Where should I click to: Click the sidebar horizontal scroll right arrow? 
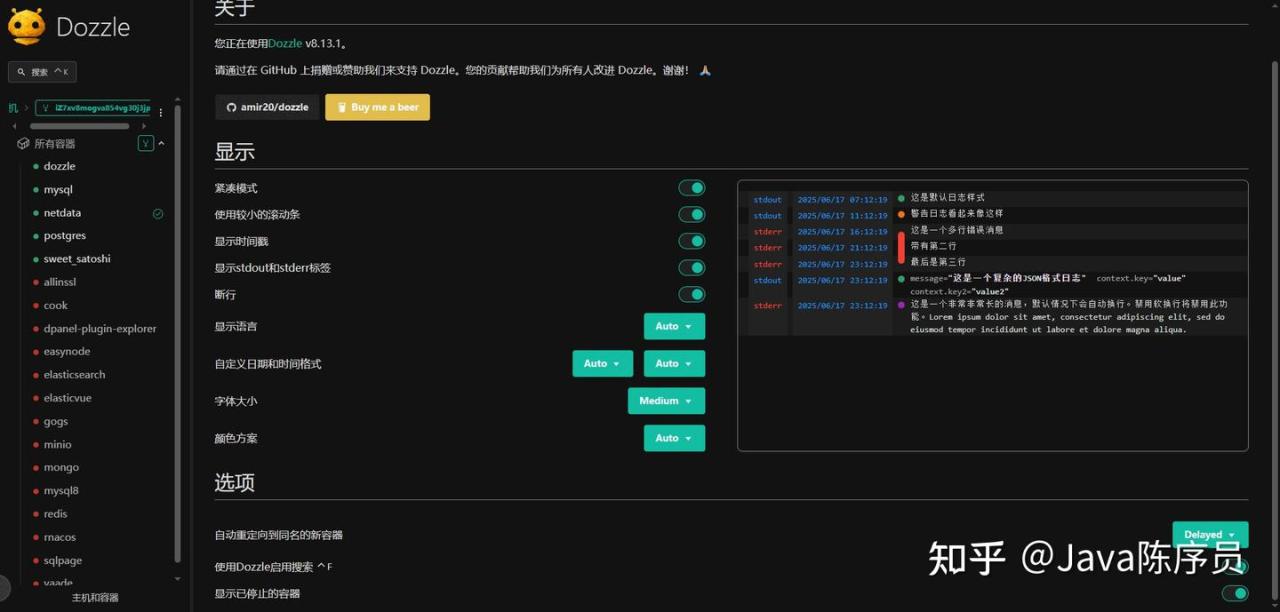[x=144, y=126]
